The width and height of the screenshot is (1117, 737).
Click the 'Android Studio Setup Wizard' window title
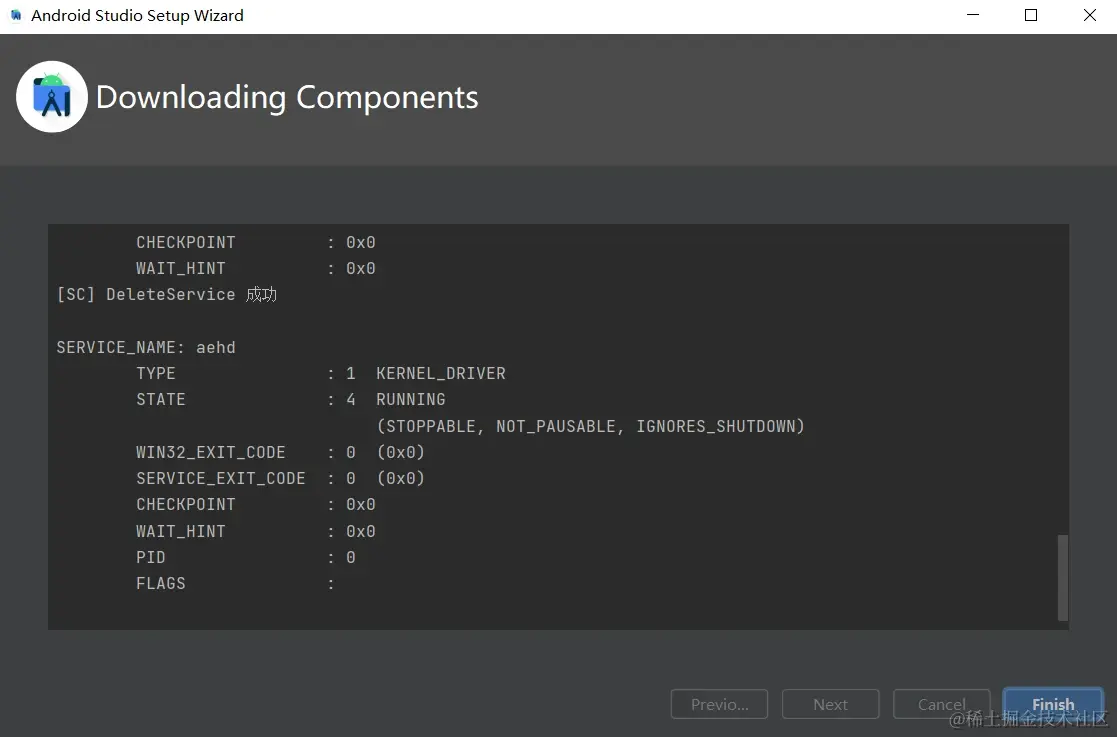click(x=137, y=16)
